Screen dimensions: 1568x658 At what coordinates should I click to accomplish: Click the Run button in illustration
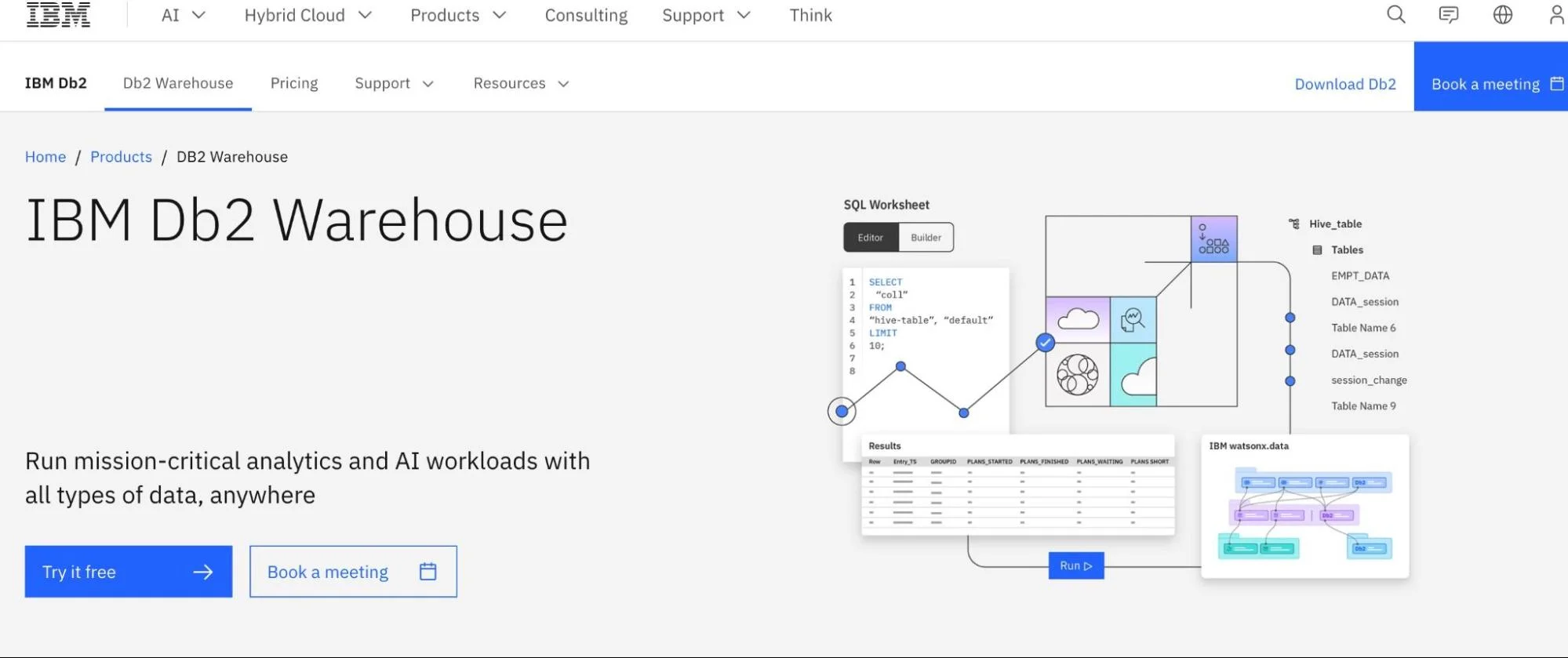[1076, 565]
